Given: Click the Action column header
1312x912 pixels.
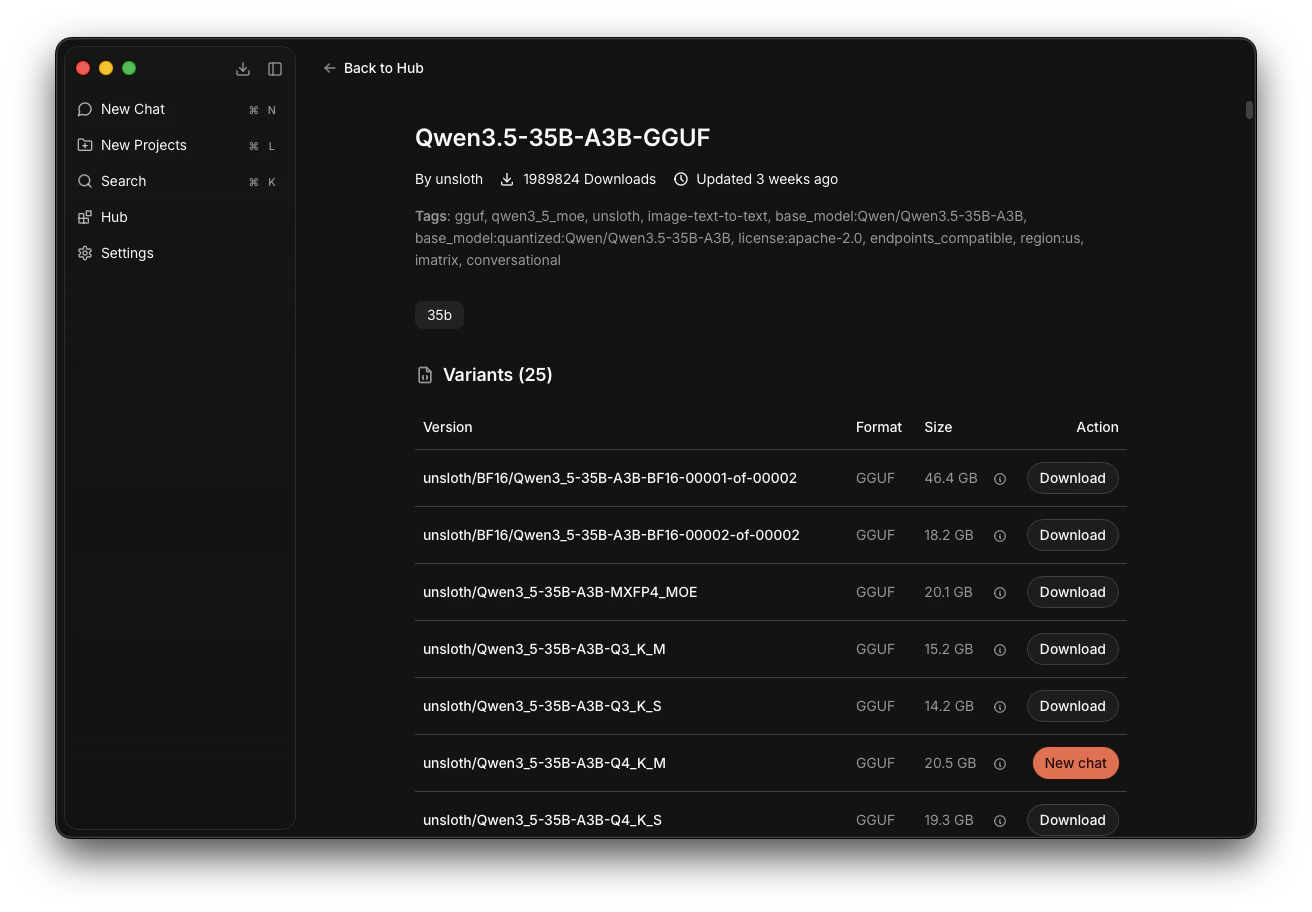Looking at the screenshot, I should [x=1097, y=427].
